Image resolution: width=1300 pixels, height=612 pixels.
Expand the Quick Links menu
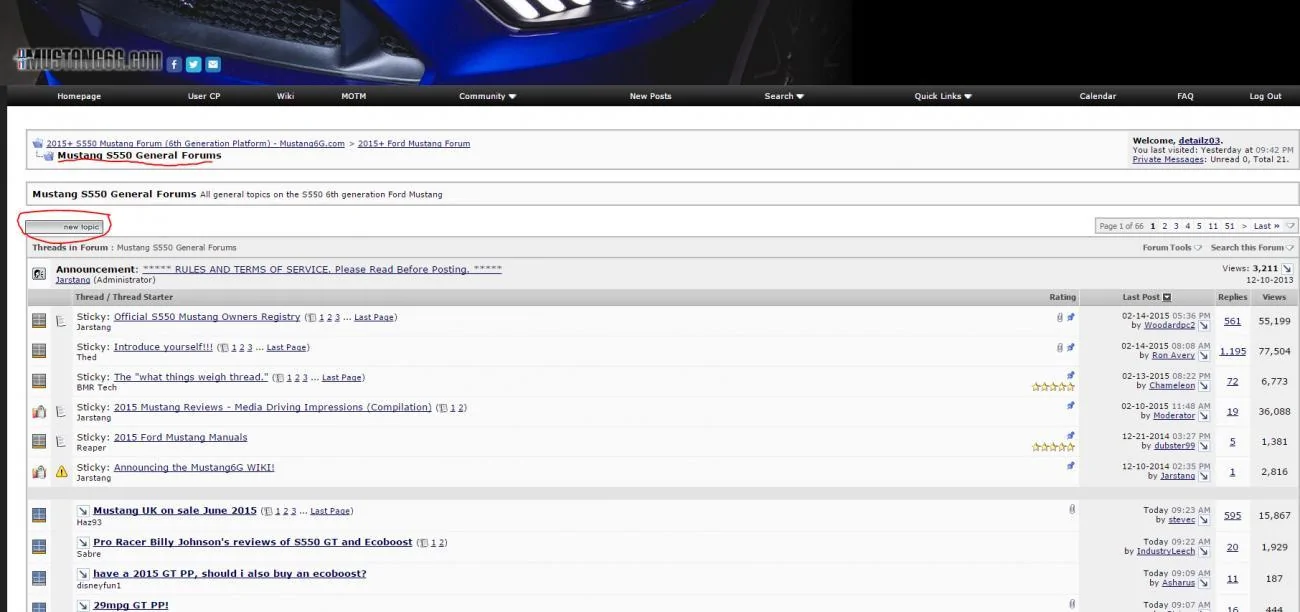[x=943, y=96]
